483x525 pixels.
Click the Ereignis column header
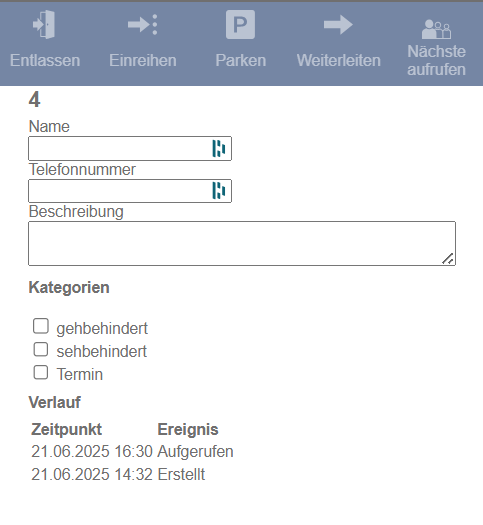pos(188,429)
